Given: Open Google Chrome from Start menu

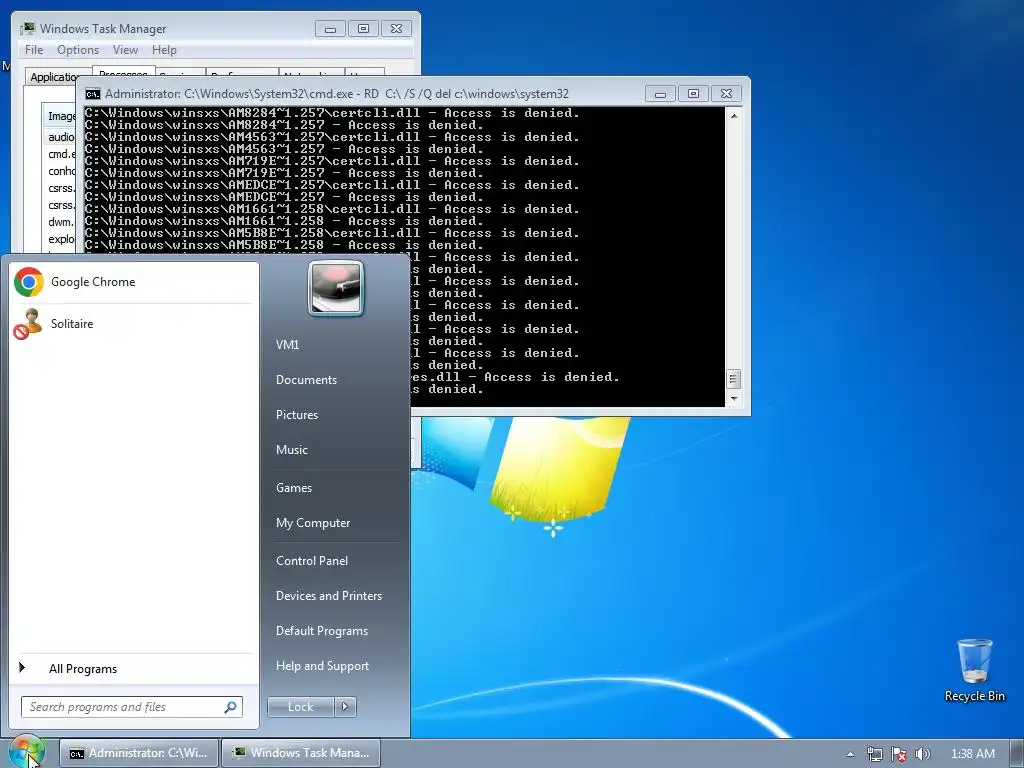Looking at the screenshot, I should point(134,282).
